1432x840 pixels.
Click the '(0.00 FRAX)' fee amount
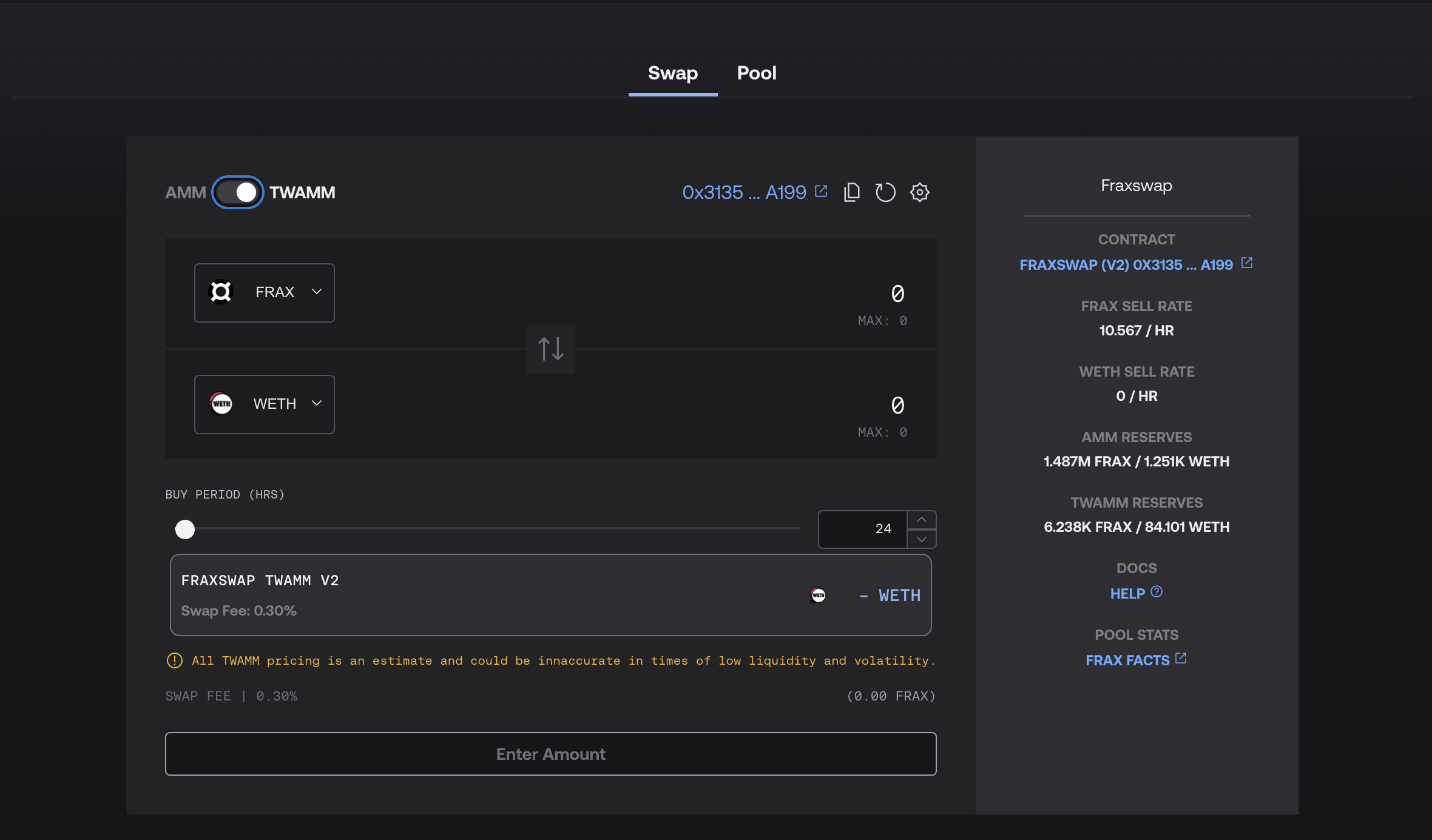891,696
